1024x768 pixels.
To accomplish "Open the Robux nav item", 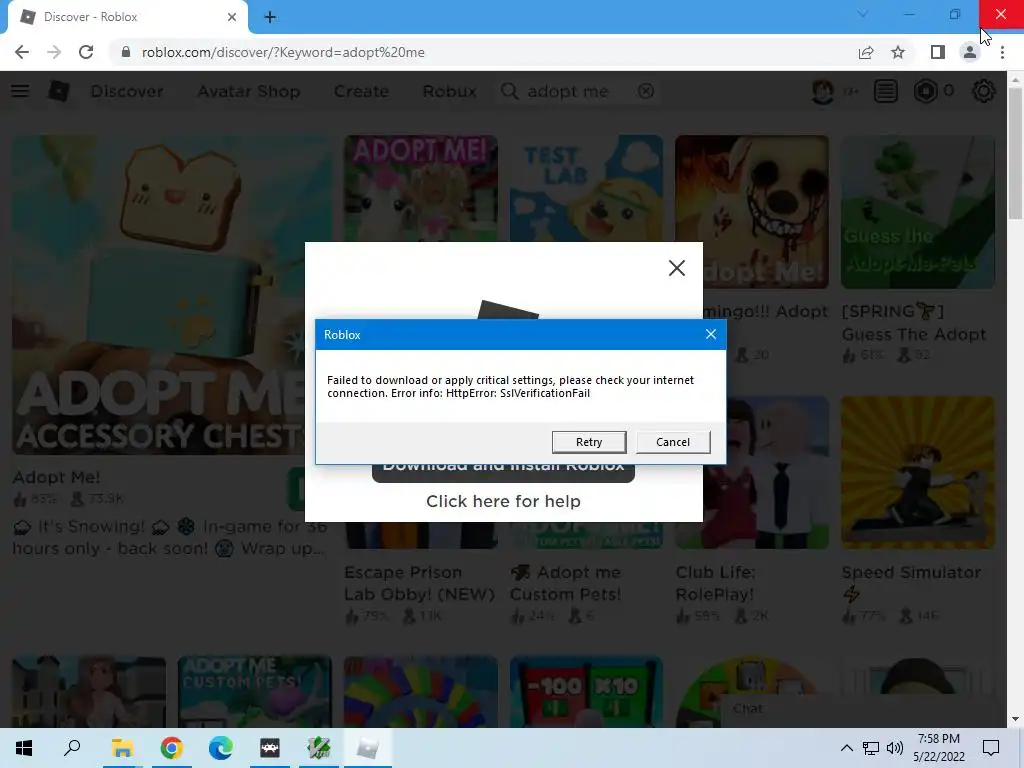I will coord(449,91).
